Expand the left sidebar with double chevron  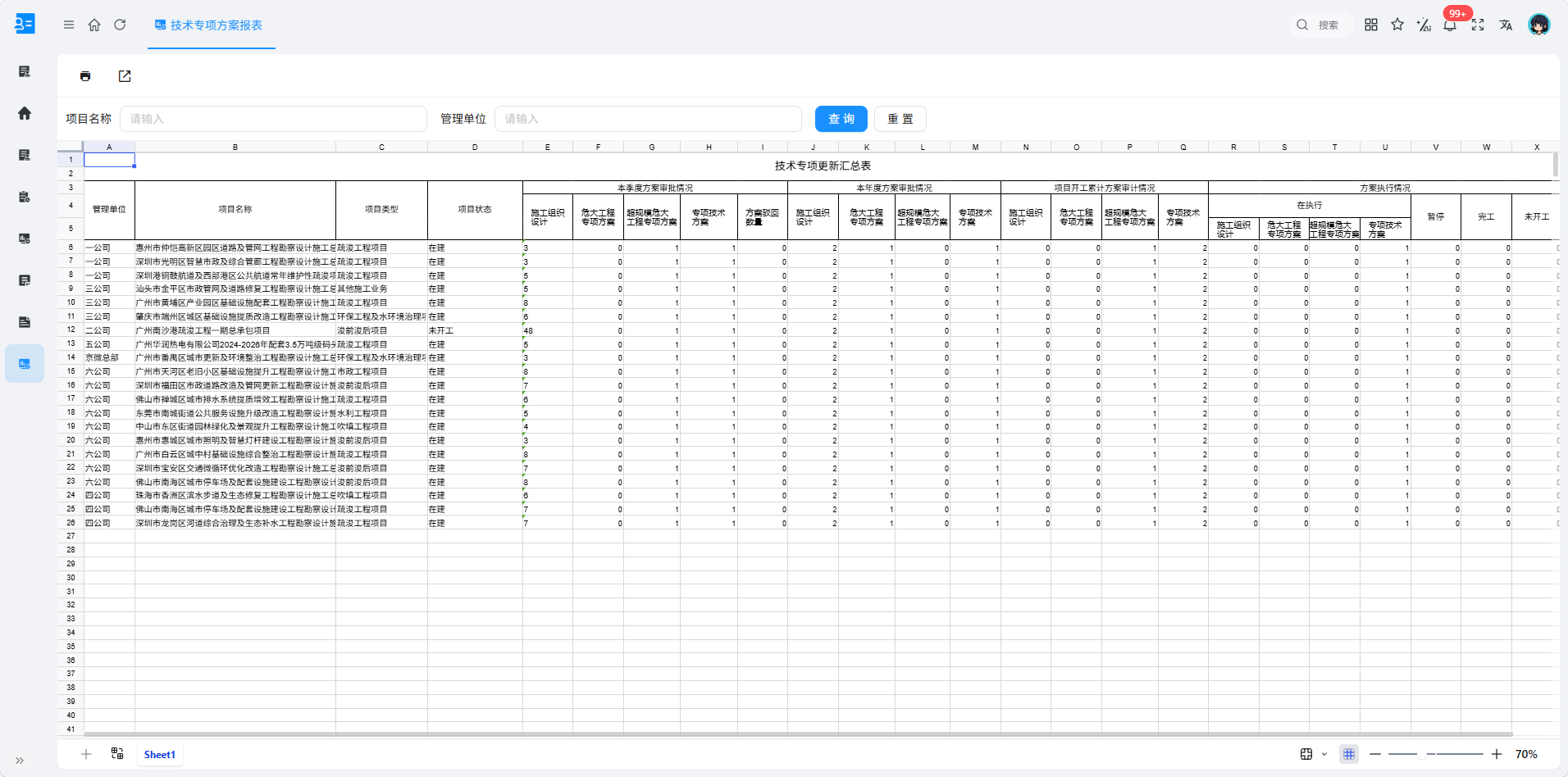(x=20, y=761)
